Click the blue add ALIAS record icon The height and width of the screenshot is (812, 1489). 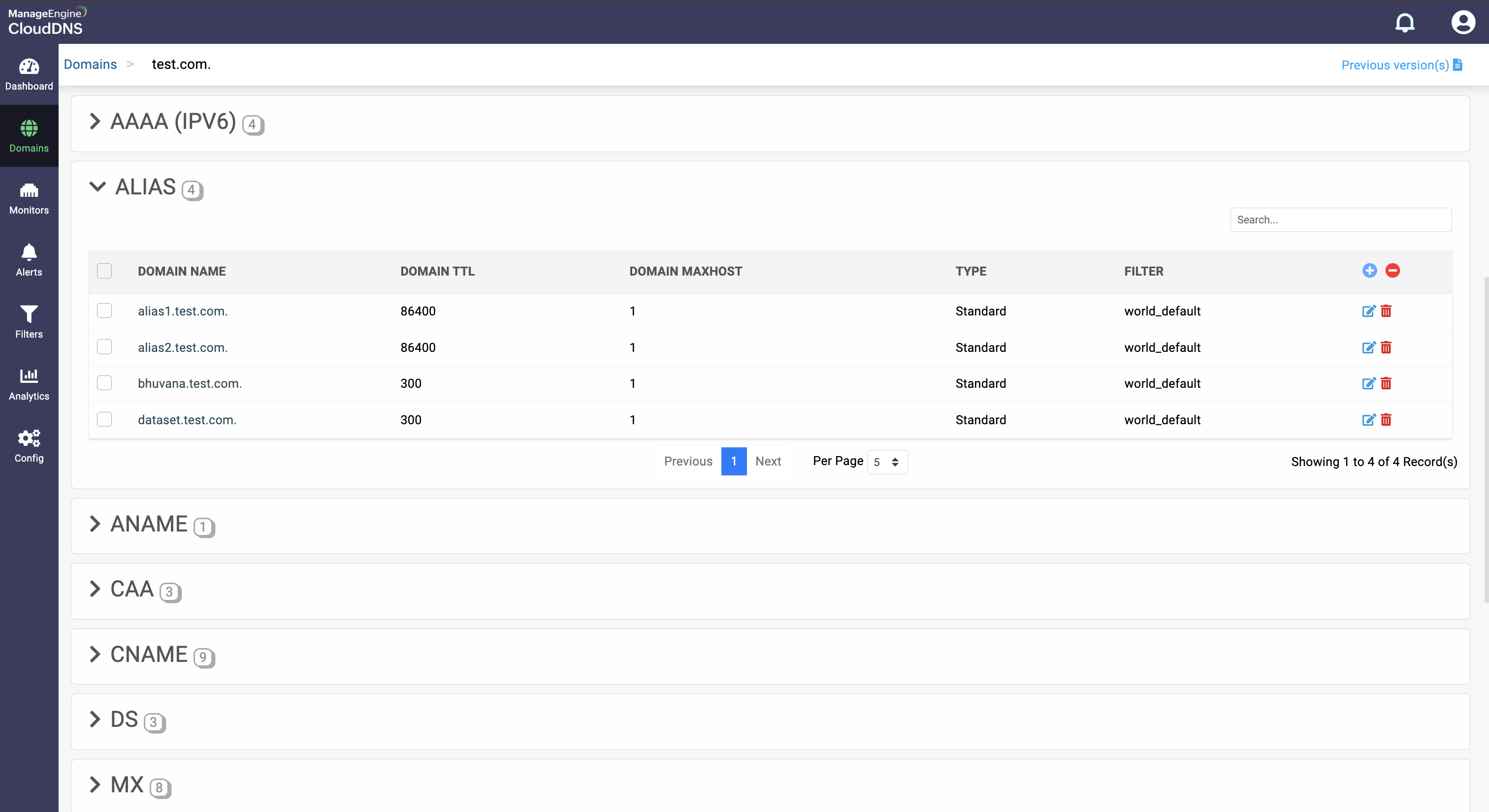tap(1369, 270)
